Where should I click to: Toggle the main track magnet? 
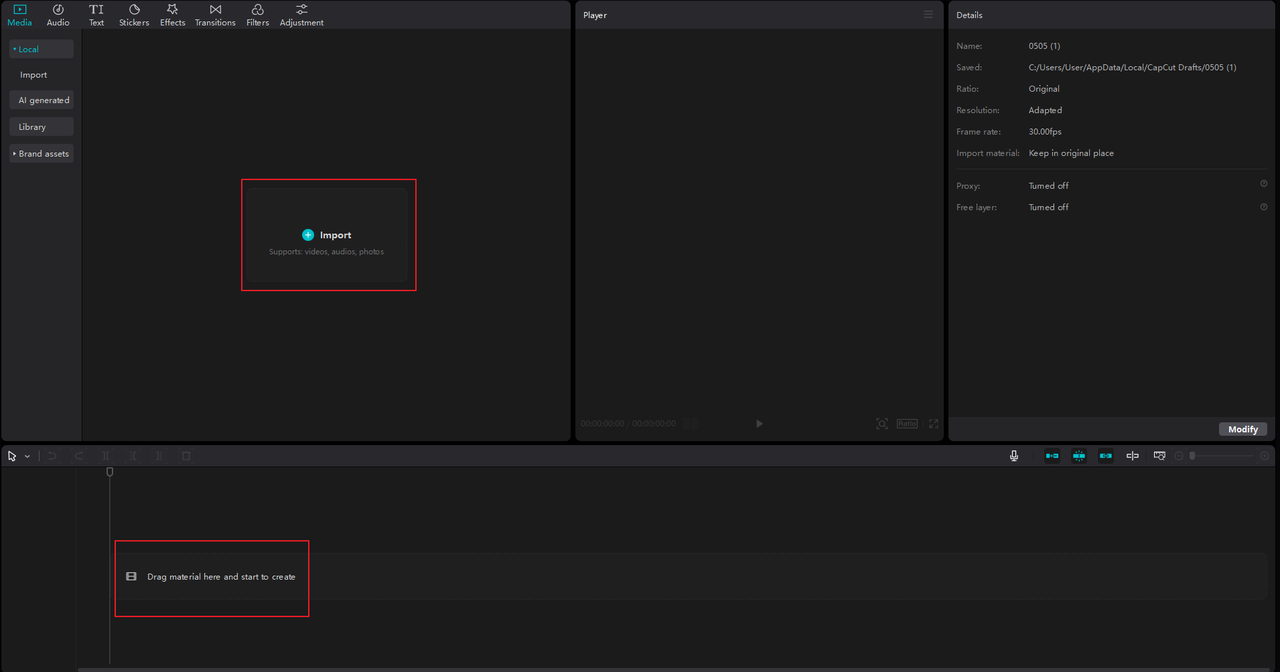tap(1052, 456)
